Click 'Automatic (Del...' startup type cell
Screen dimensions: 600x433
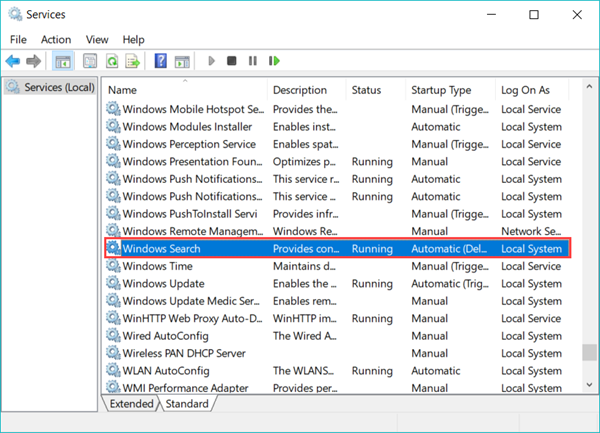(x=449, y=249)
